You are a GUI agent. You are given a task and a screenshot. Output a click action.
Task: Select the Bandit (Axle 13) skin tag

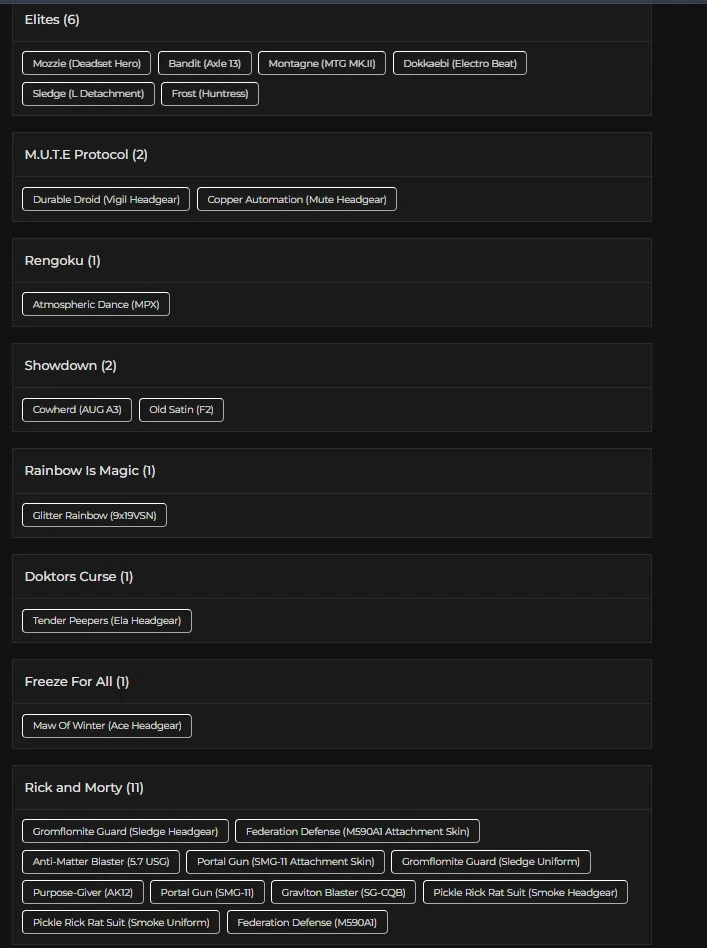(204, 63)
